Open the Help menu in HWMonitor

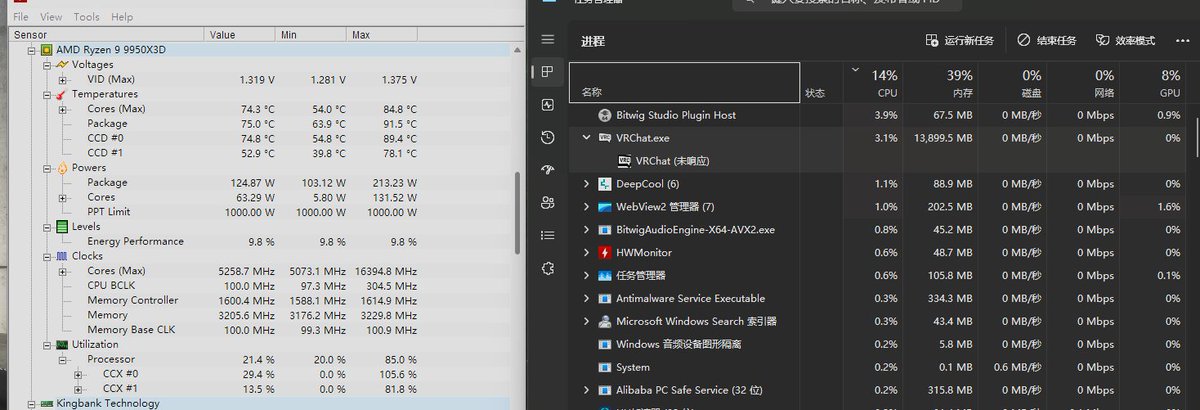click(x=122, y=17)
